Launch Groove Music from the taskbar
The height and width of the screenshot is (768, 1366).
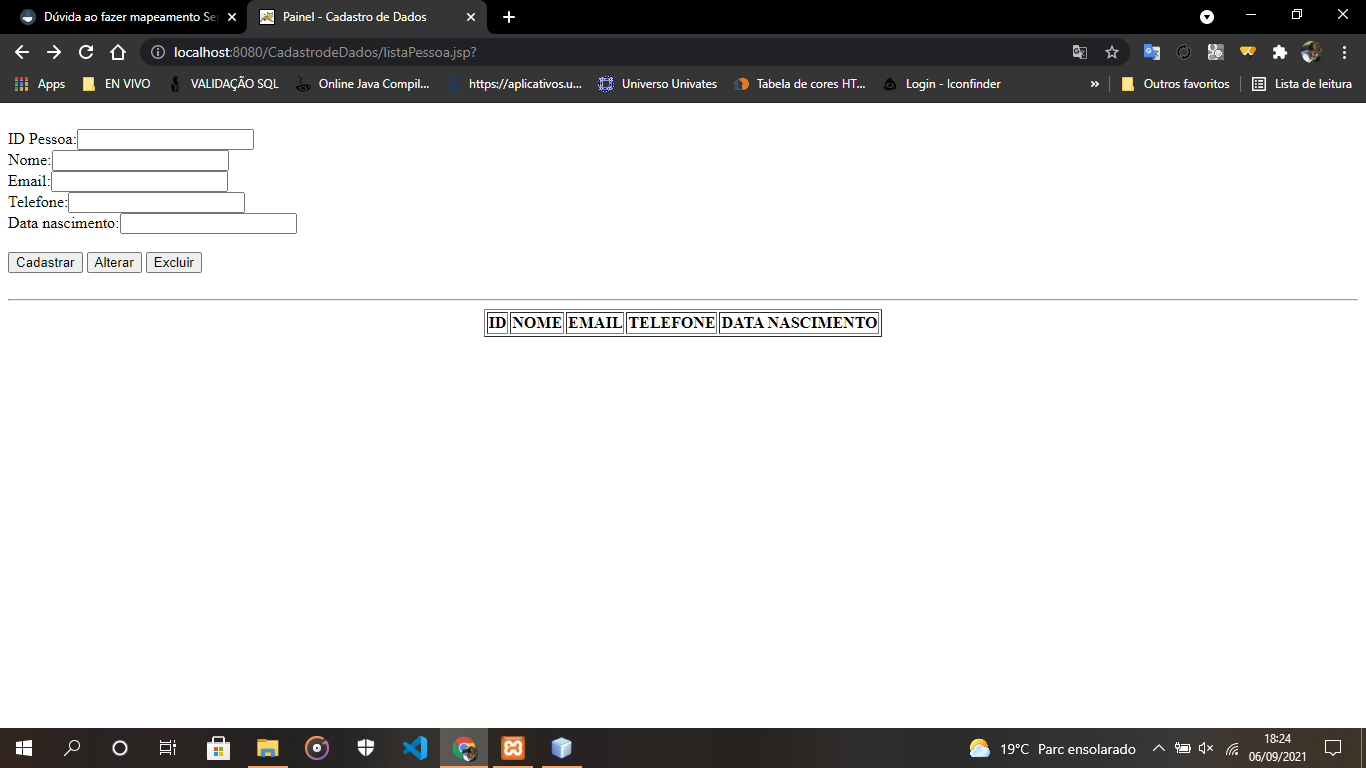[316, 748]
